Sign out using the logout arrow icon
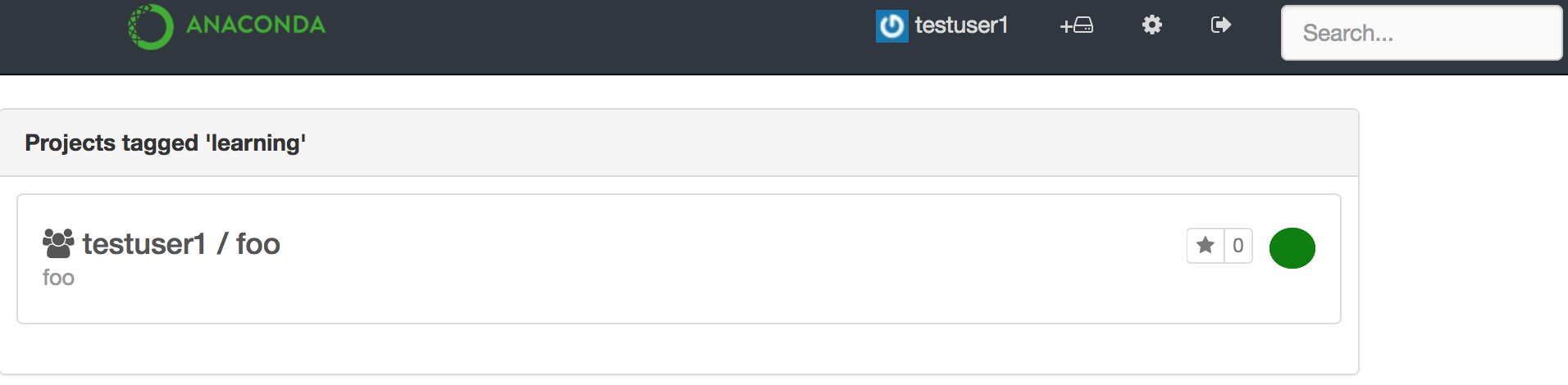This screenshot has width=1568, height=385. pyautogui.click(x=1221, y=25)
